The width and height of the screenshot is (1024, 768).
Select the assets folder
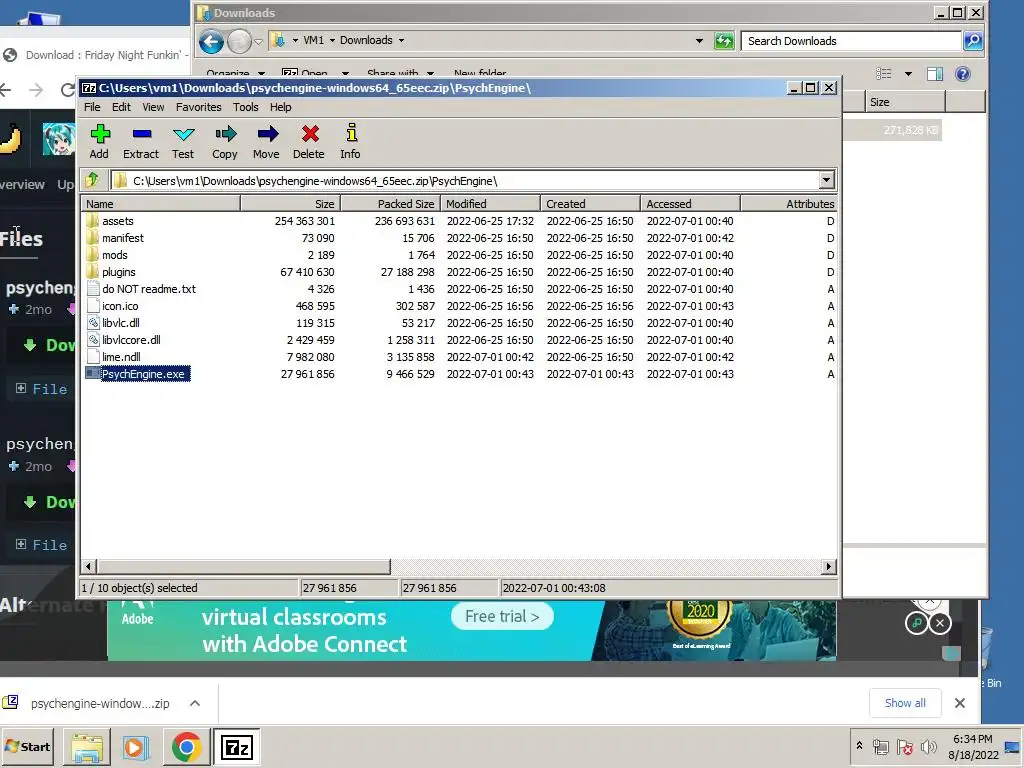[118, 221]
